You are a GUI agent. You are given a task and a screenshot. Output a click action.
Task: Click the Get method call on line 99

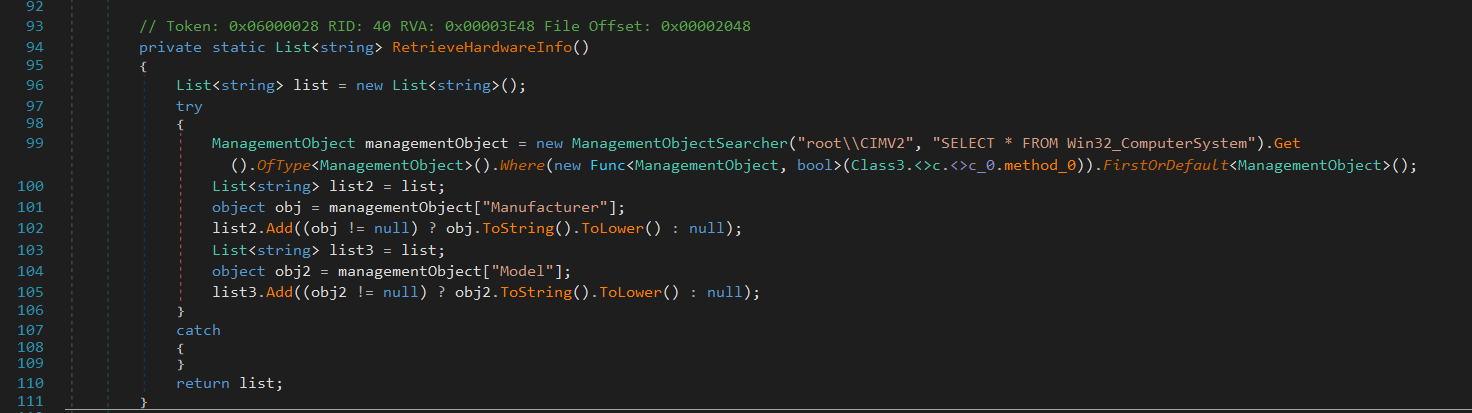click(x=1286, y=143)
